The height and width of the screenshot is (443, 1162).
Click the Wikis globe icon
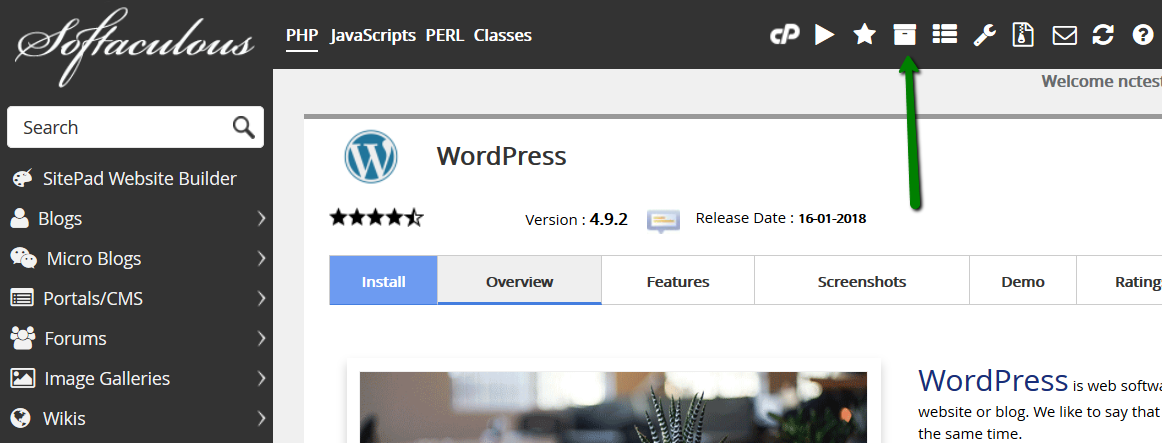[21, 419]
